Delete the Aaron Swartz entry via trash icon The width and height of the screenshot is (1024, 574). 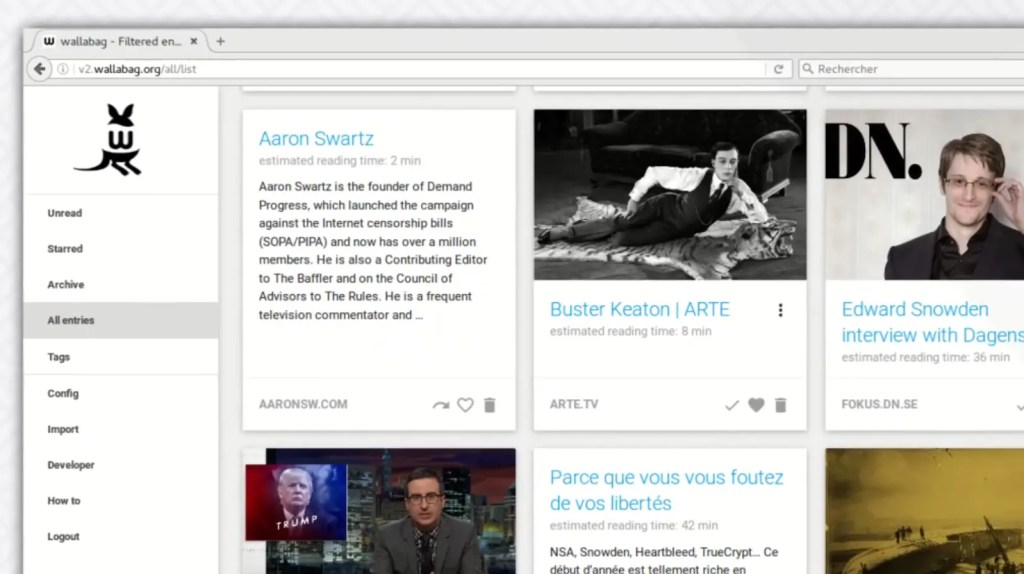click(489, 405)
